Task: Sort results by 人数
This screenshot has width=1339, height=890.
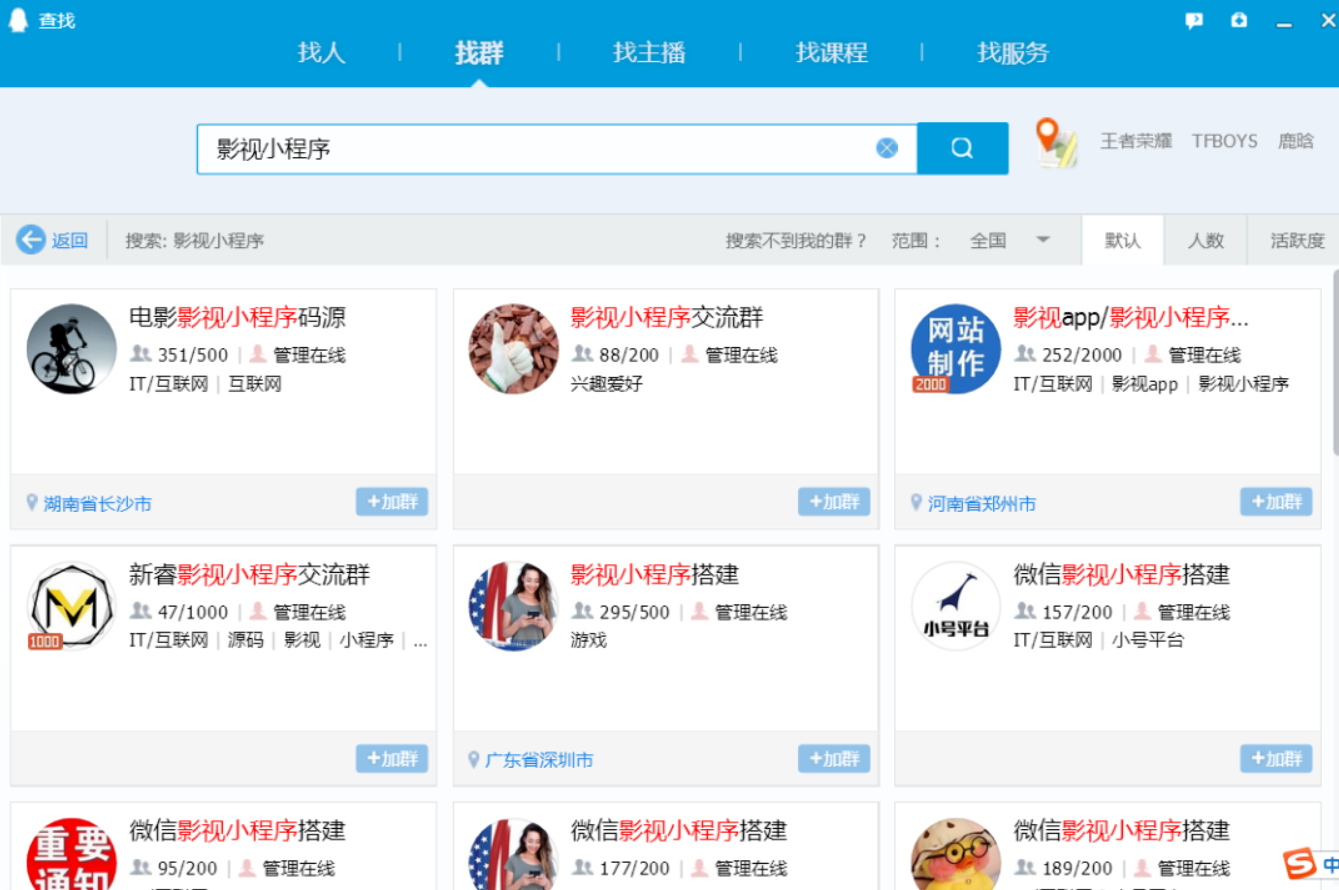Action: [x=1206, y=240]
